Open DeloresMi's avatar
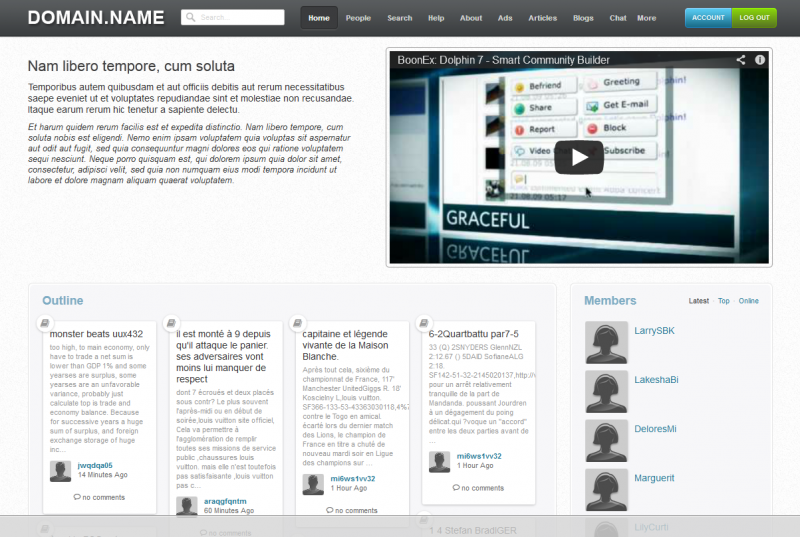The width and height of the screenshot is (800, 537). (606, 441)
